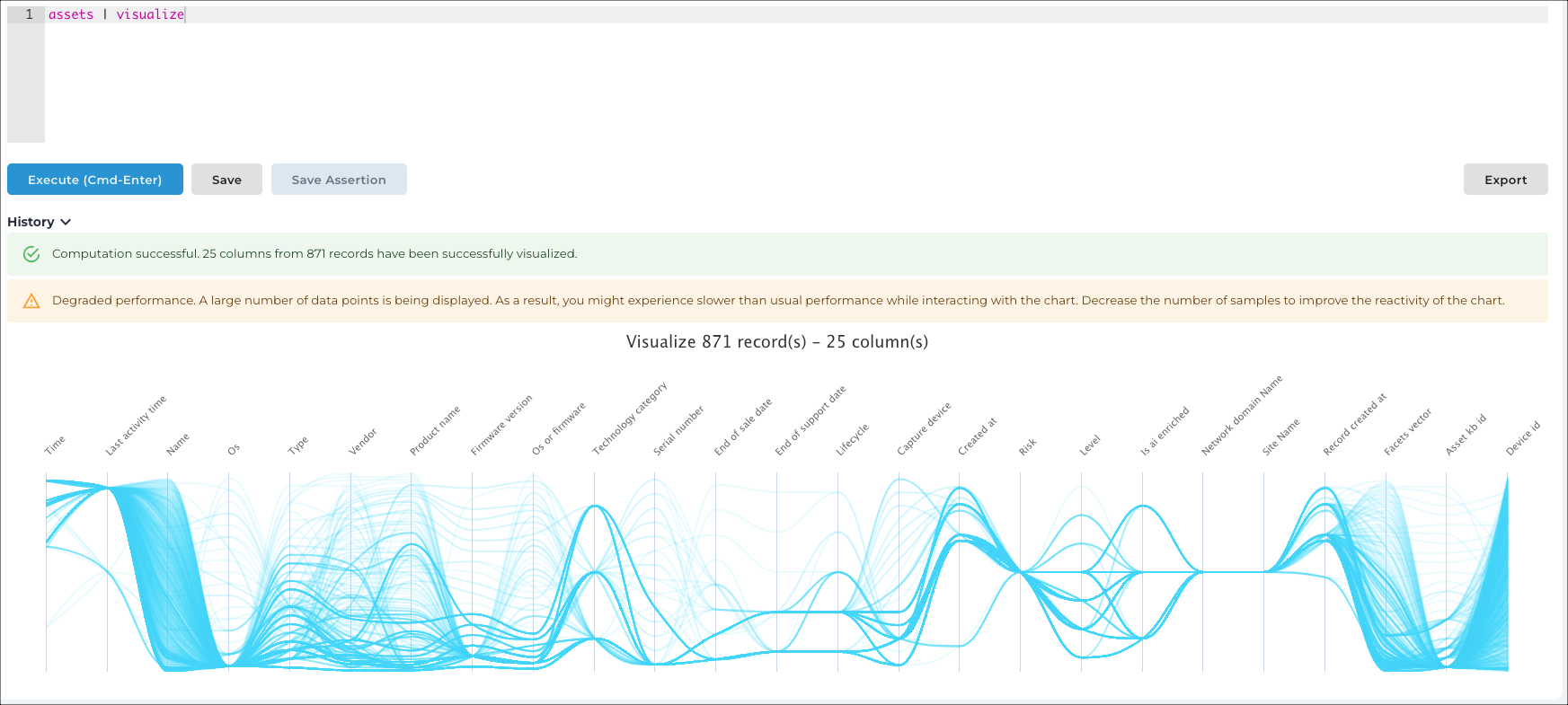Select the Risk axis label

click(x=1028, y=446)
